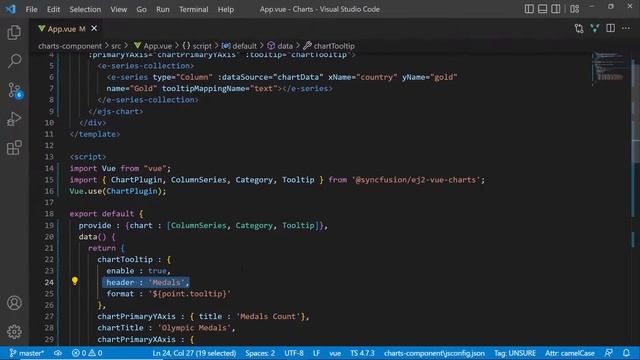Open the Selection menu
Viewport: 640px width, 360px height.
point(85,9)
